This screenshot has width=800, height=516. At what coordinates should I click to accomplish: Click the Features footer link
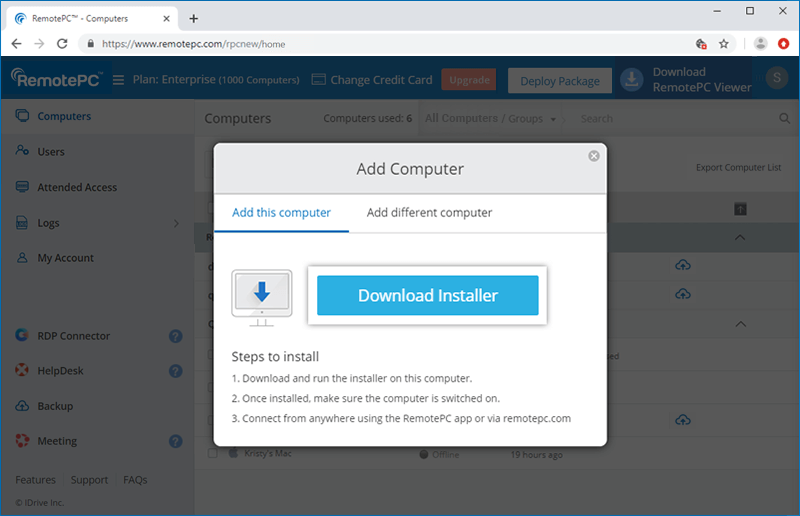(x=35, y=480)
